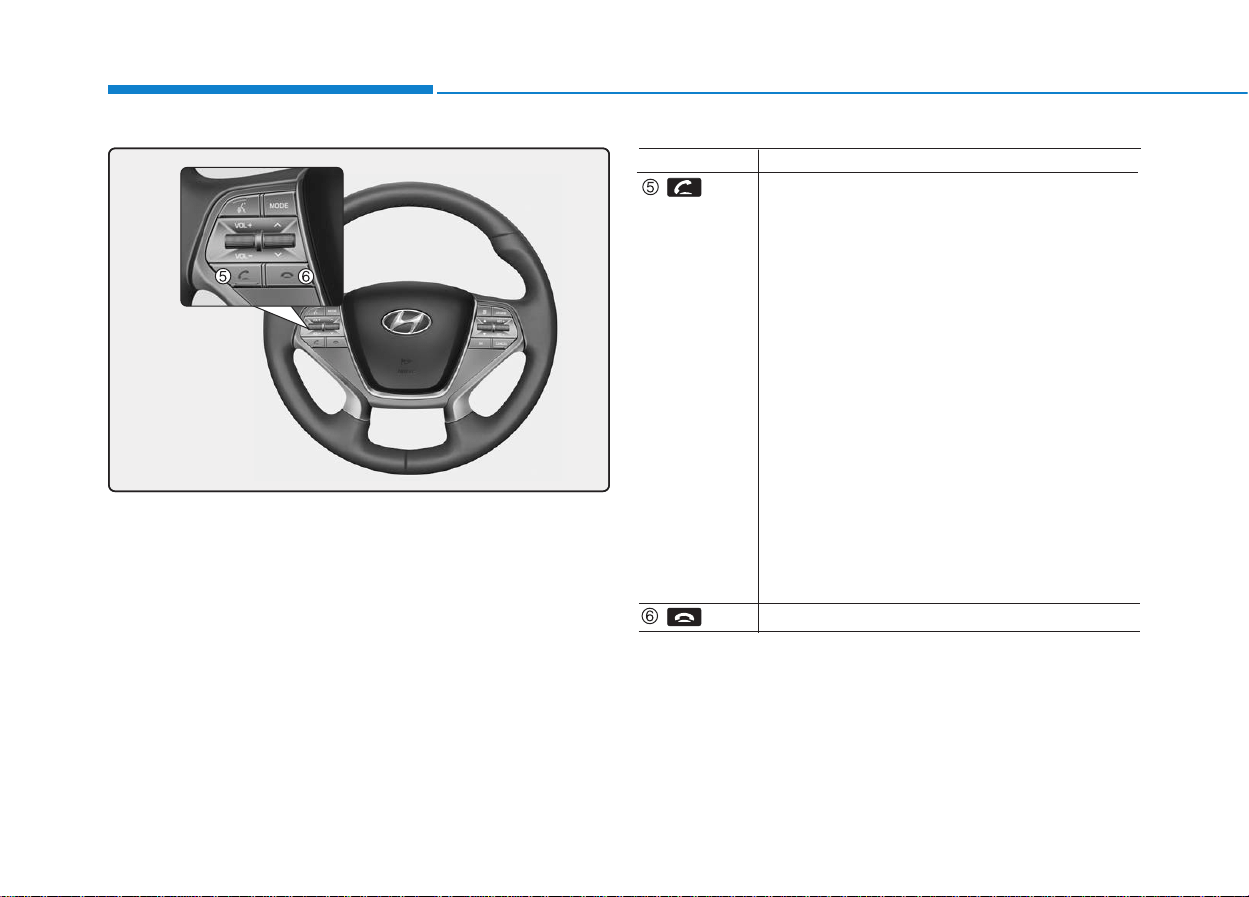Viewport: 1249px width, 897px height.
Task: Click the end call icon in the table's last row
Action: click(684, 618)
